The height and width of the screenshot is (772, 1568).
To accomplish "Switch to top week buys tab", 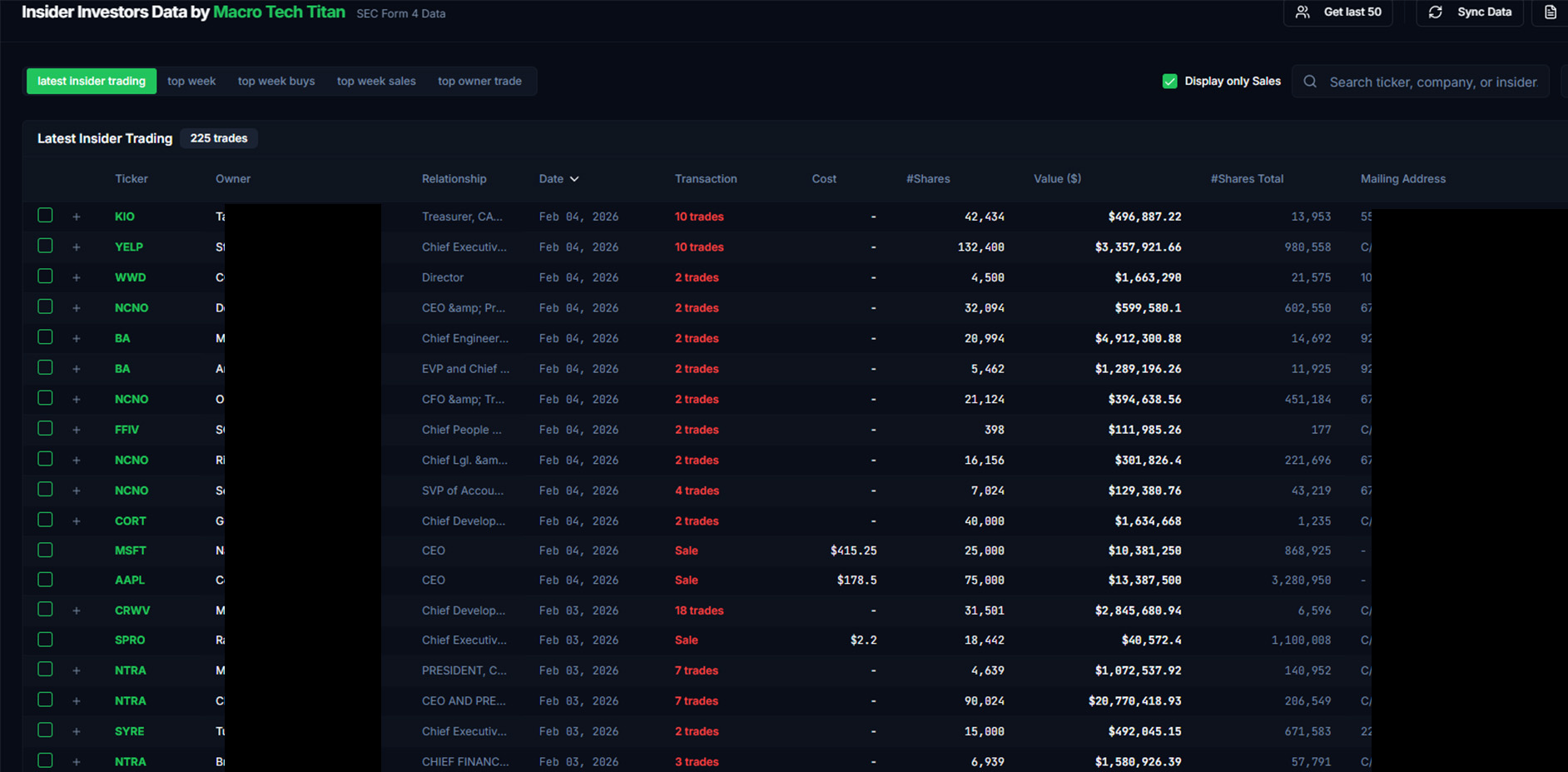I will click(276, 81).
